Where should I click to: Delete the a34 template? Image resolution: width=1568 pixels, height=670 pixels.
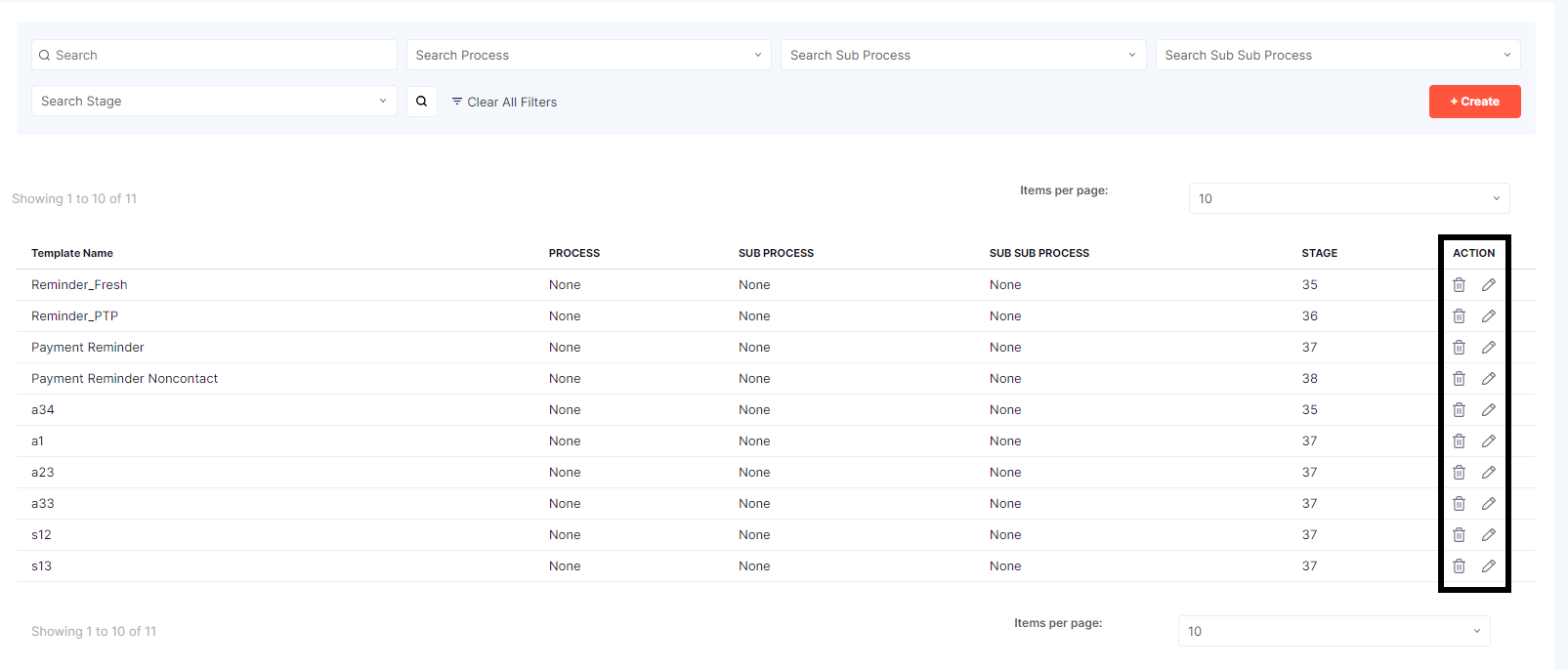[x=1459, y=410]
